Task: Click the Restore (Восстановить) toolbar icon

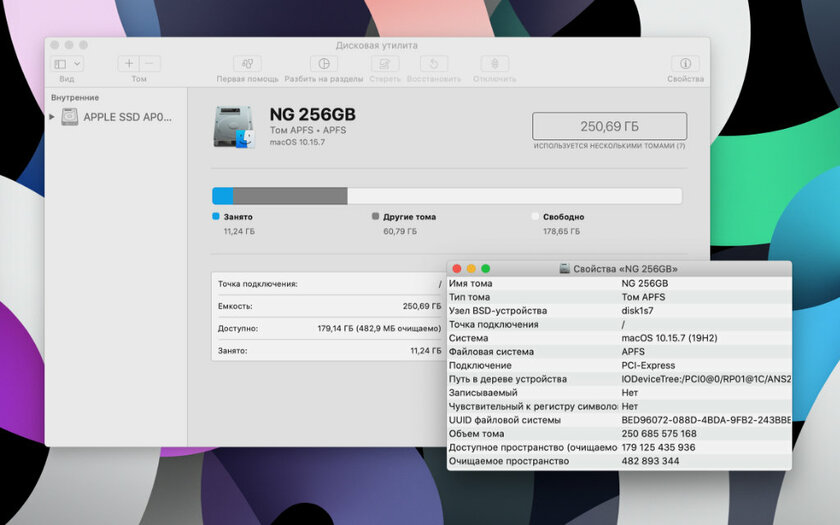Action: 433,64
